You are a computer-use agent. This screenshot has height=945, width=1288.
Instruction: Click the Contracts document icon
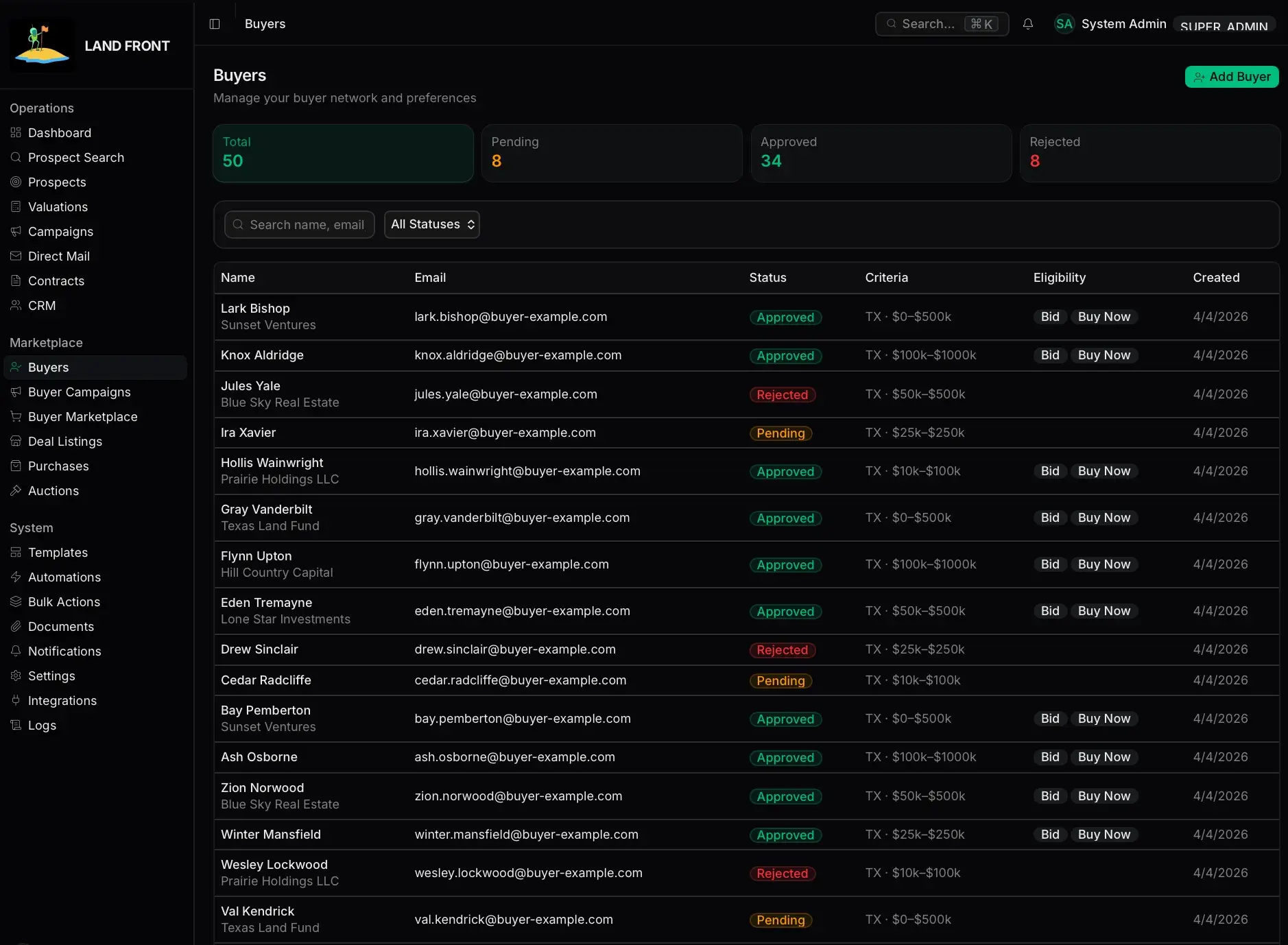point(16,280)
